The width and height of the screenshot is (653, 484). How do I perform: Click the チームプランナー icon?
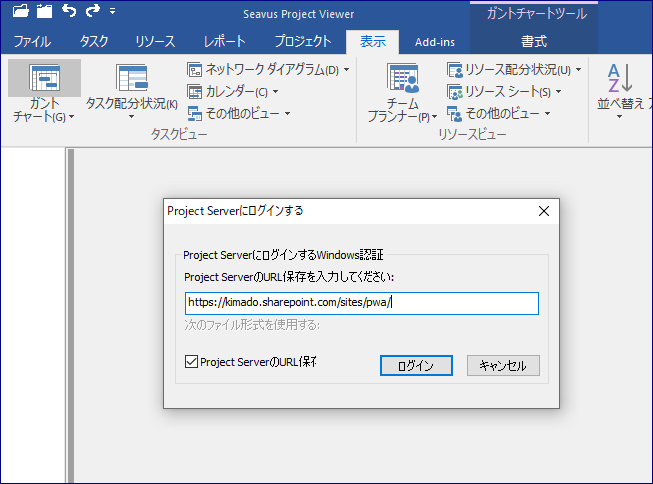pyautogui.click(x=403, y=78)
